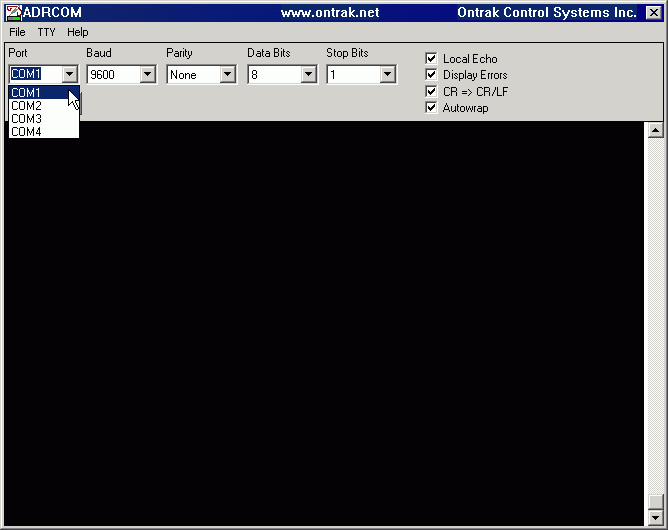
Task: Disable the Local Echo checkbox
Action: (x=431, y=58)
